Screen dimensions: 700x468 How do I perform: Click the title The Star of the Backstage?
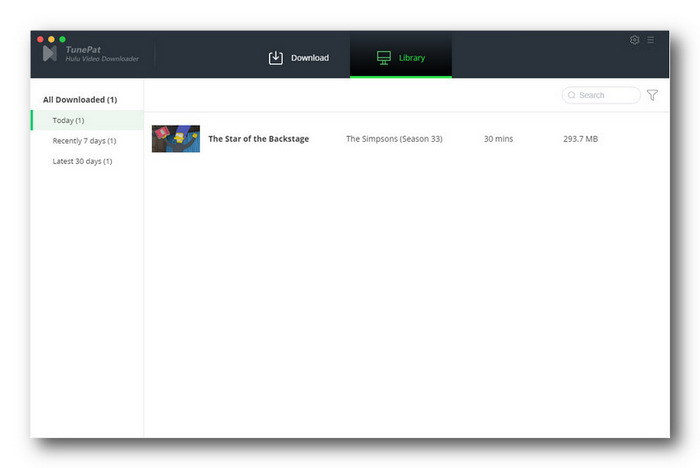click(258, 139)
